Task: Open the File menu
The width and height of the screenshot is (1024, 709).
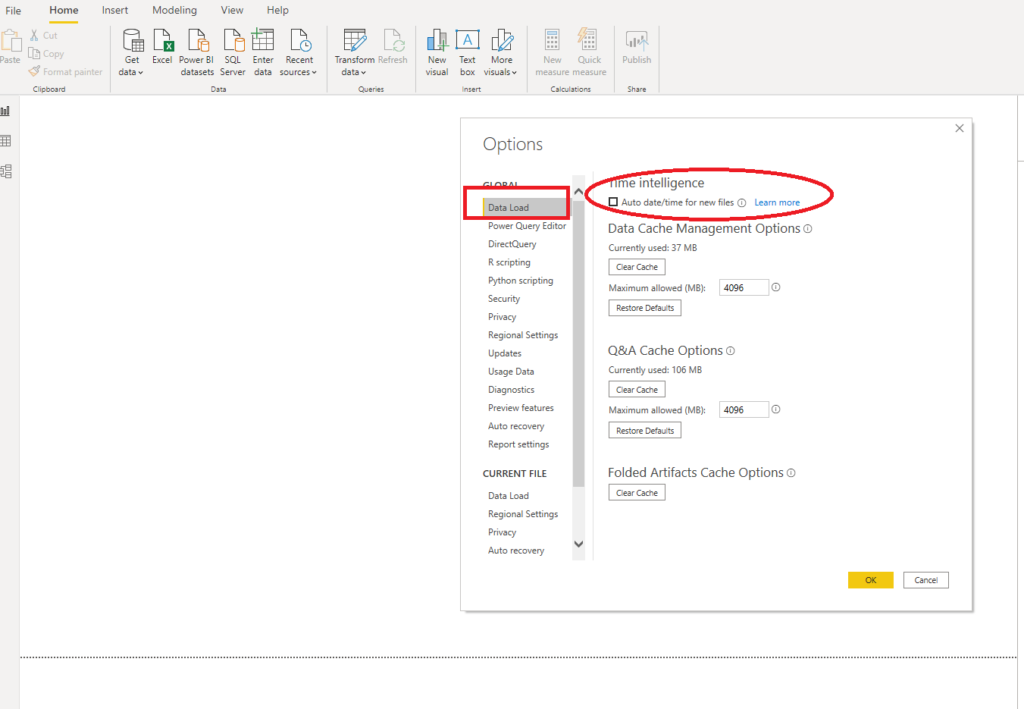Action: point(13,10)
